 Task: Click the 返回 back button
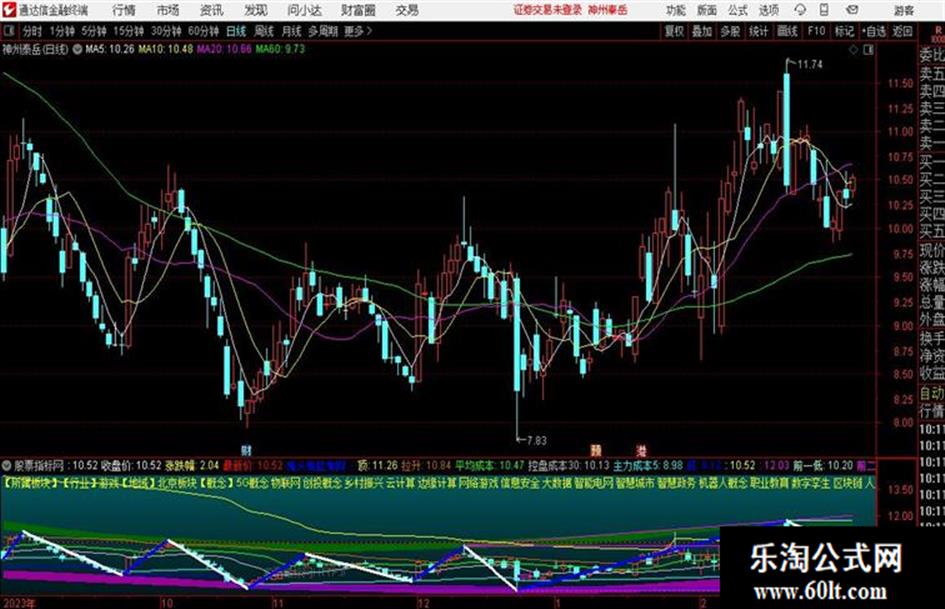902,31
